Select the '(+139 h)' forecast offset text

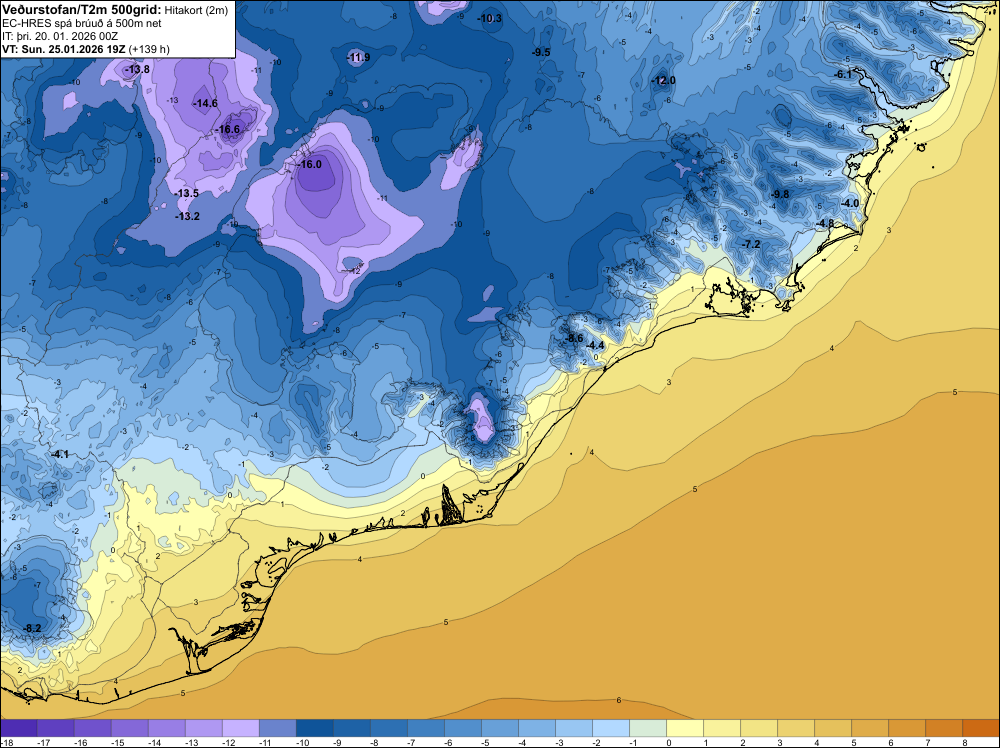click(x=149, y=49)
